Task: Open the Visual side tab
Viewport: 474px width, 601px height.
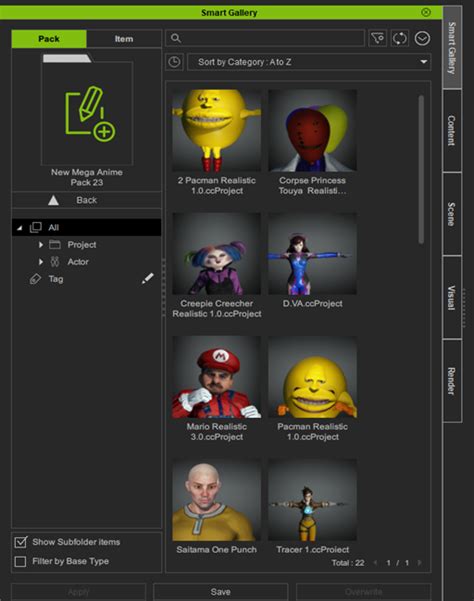Action: [x=452, y=297]
